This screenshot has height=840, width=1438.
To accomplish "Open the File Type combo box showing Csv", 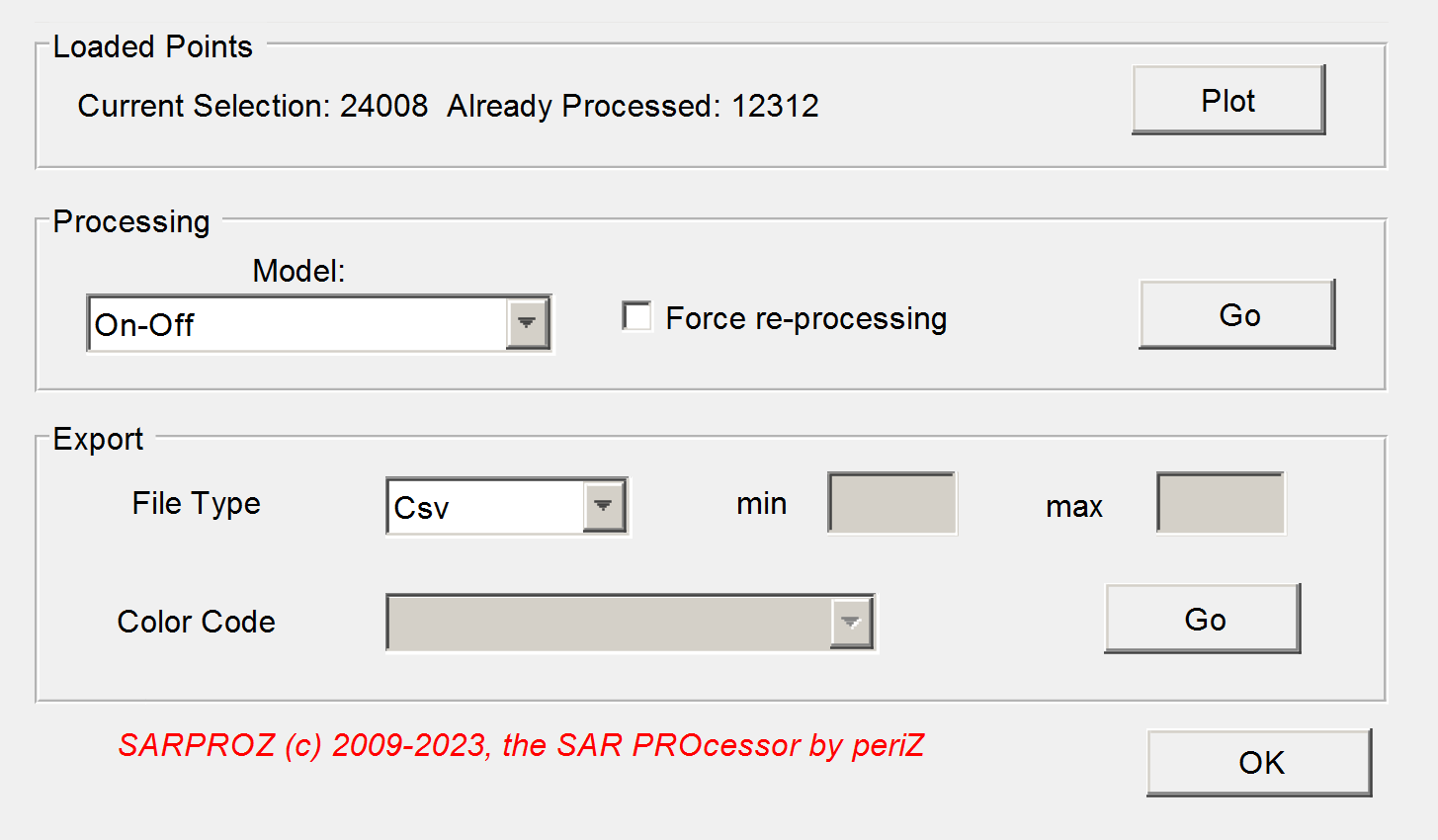I will point(486,507).
